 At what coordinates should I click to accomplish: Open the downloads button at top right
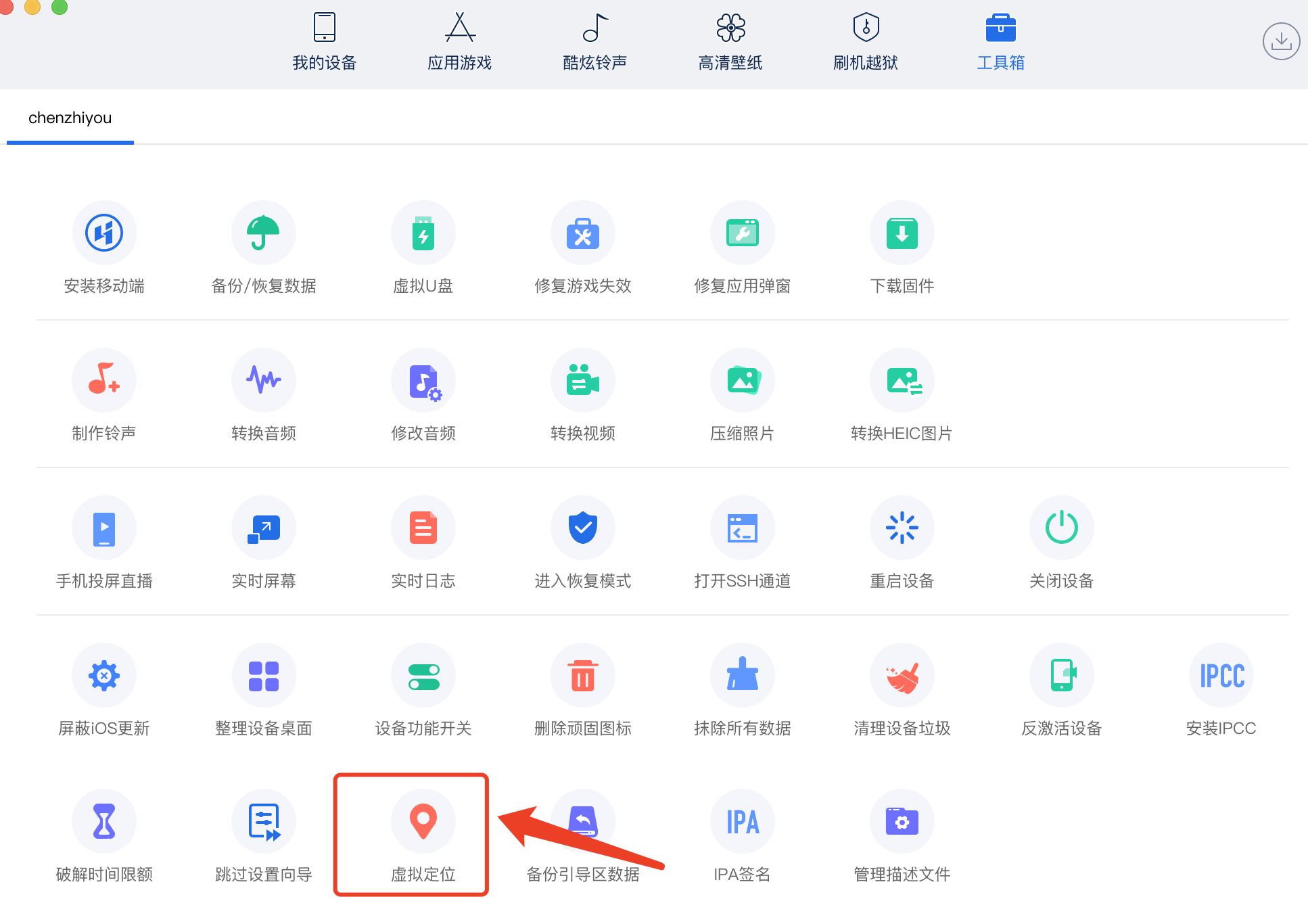tap(1280, 42)
